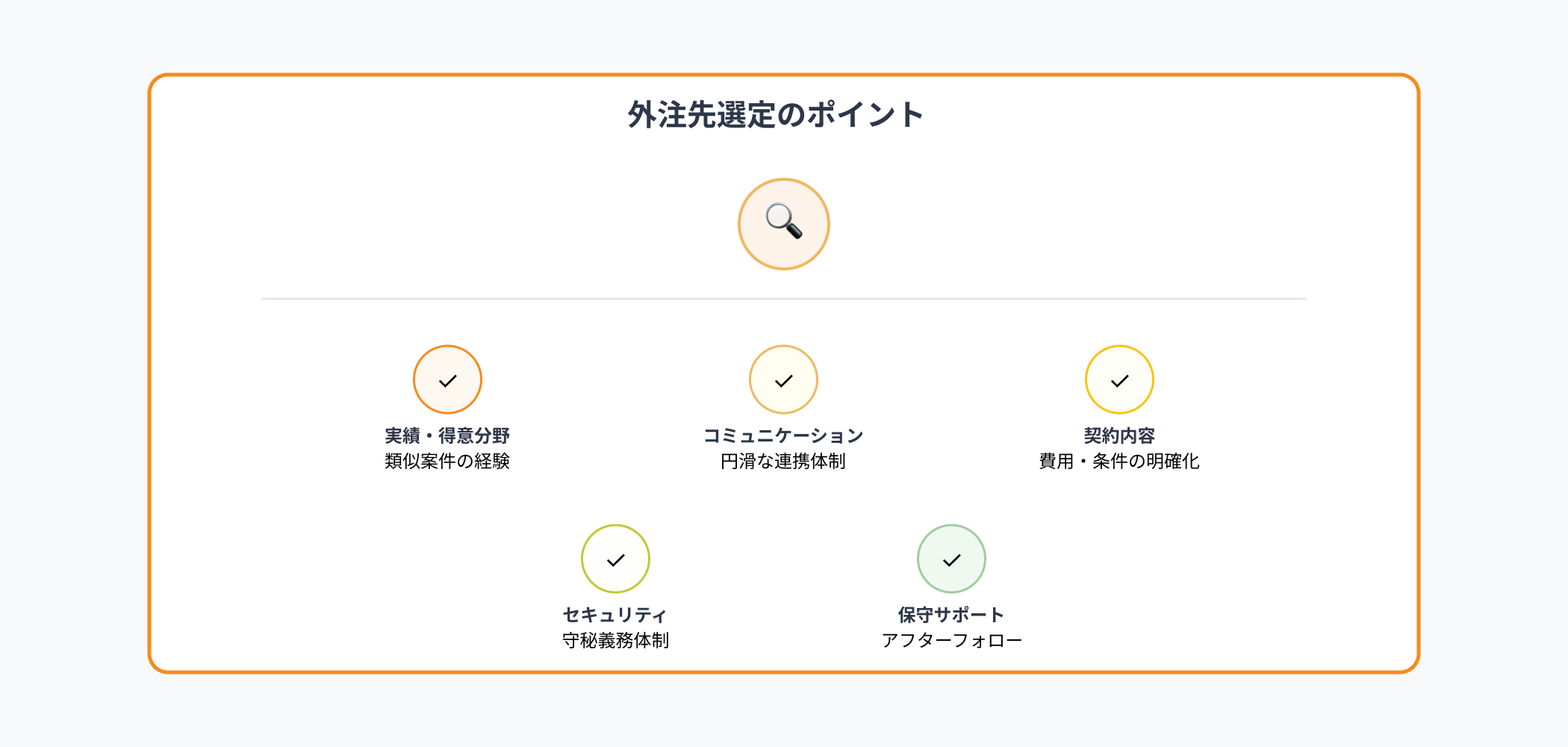Select the 費用・条件の明確化 subtitle

[1119, 462]
